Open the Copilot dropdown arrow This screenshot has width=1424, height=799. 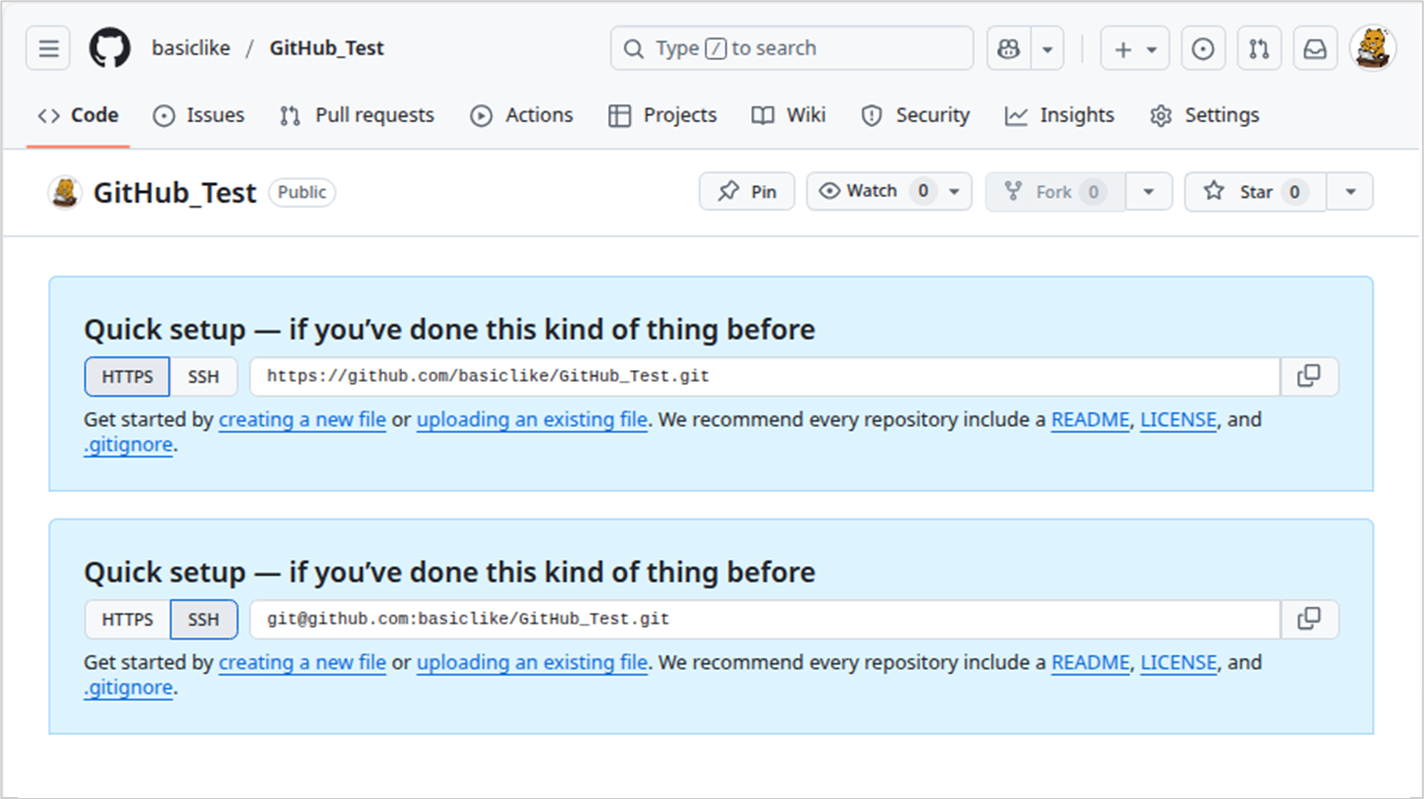pos(1047,49)
